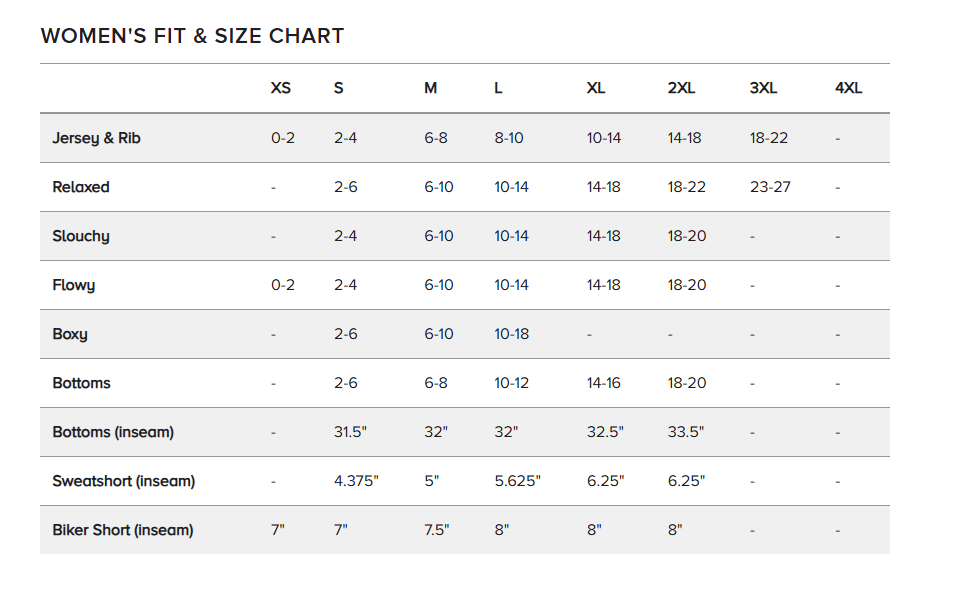This screenshot has height=600, width=959.
Task: Click the 5.625" Sweatshort inseam value
Action: point(517,481)
